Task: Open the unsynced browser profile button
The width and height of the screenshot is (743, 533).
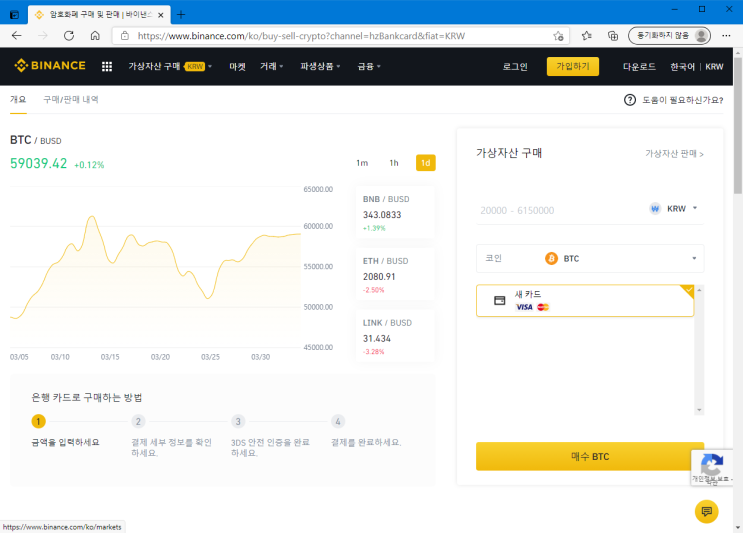Action: (669, 36)
